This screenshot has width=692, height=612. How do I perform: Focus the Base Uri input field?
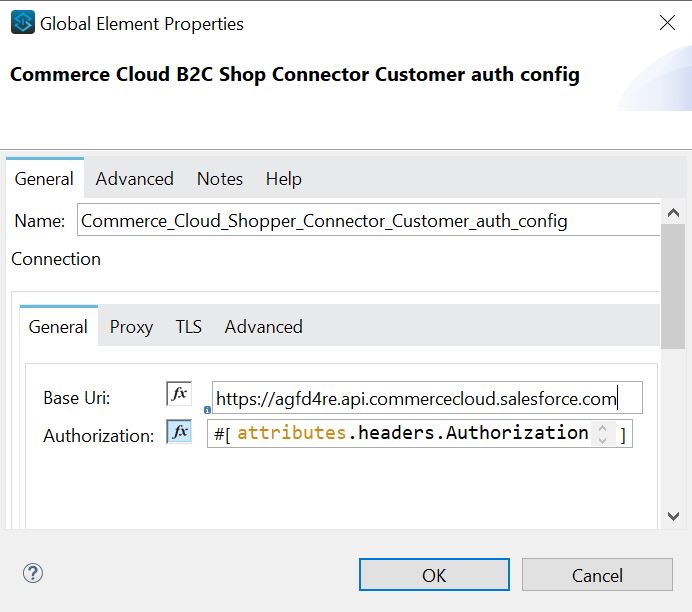(x=427, y=399)
